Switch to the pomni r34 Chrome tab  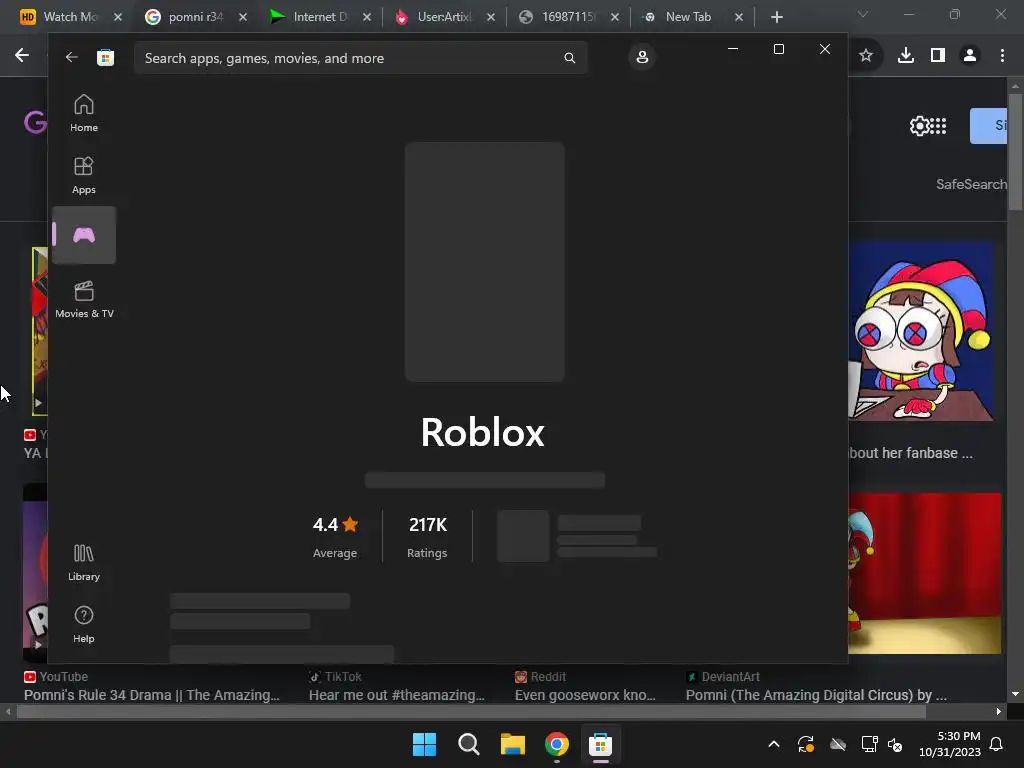click(196, 17)
